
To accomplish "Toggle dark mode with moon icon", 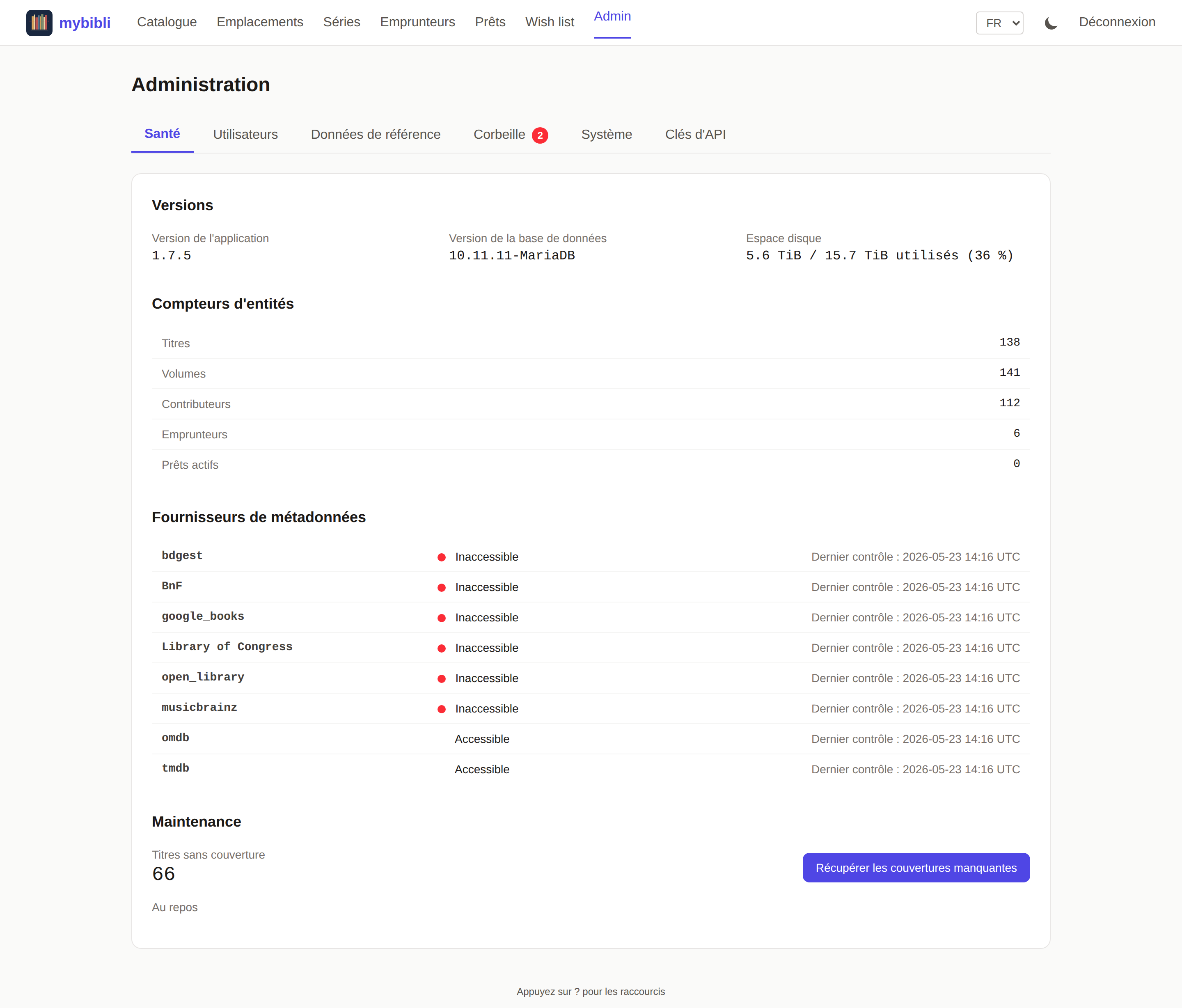I will pos(1051,23).
